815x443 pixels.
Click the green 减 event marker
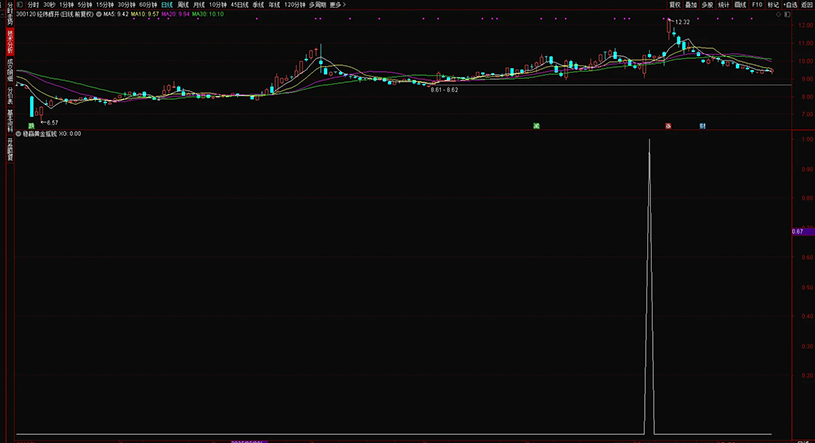pyautogui.click(x=536, y=126)
